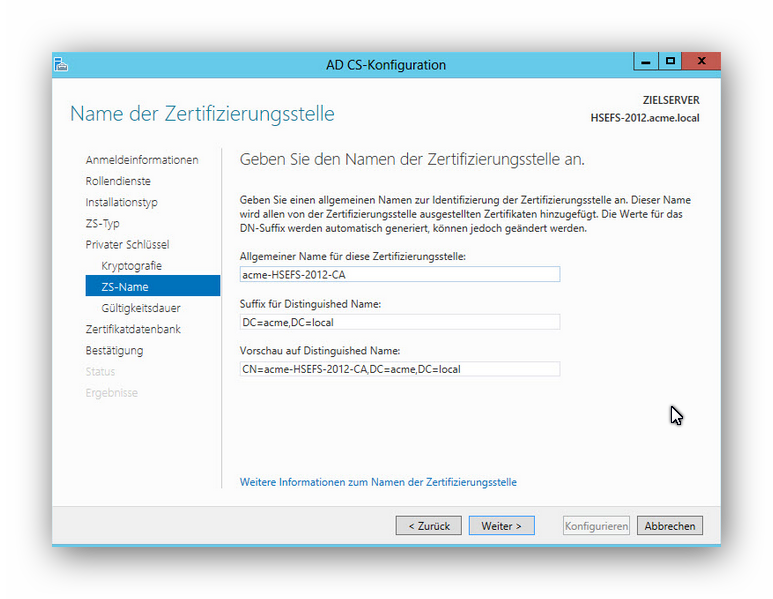Open the Zertifikatdatenbank step
The height and width of the screenshot is (599, 773).
coord(133,329)
